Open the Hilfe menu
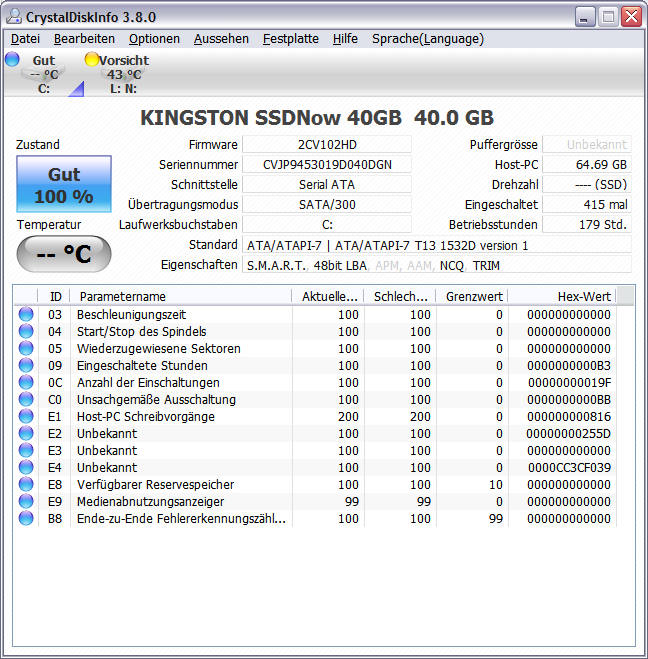648x659 pixels. [x=345, y=39]
